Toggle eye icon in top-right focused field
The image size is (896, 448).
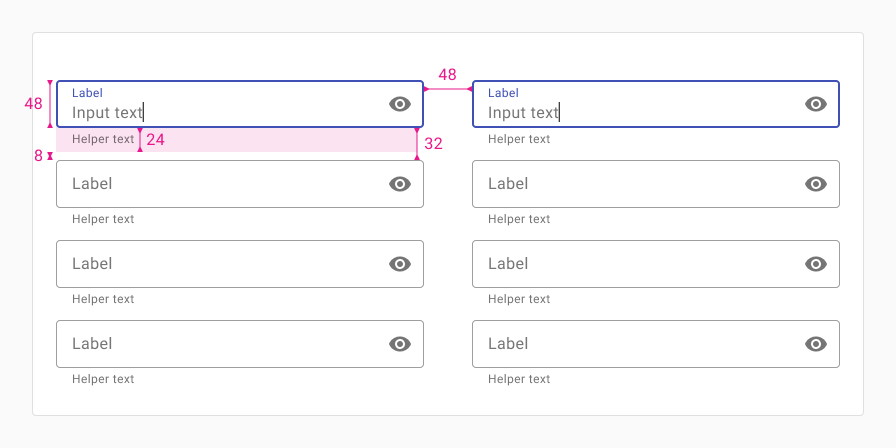(x=816, y=104)
